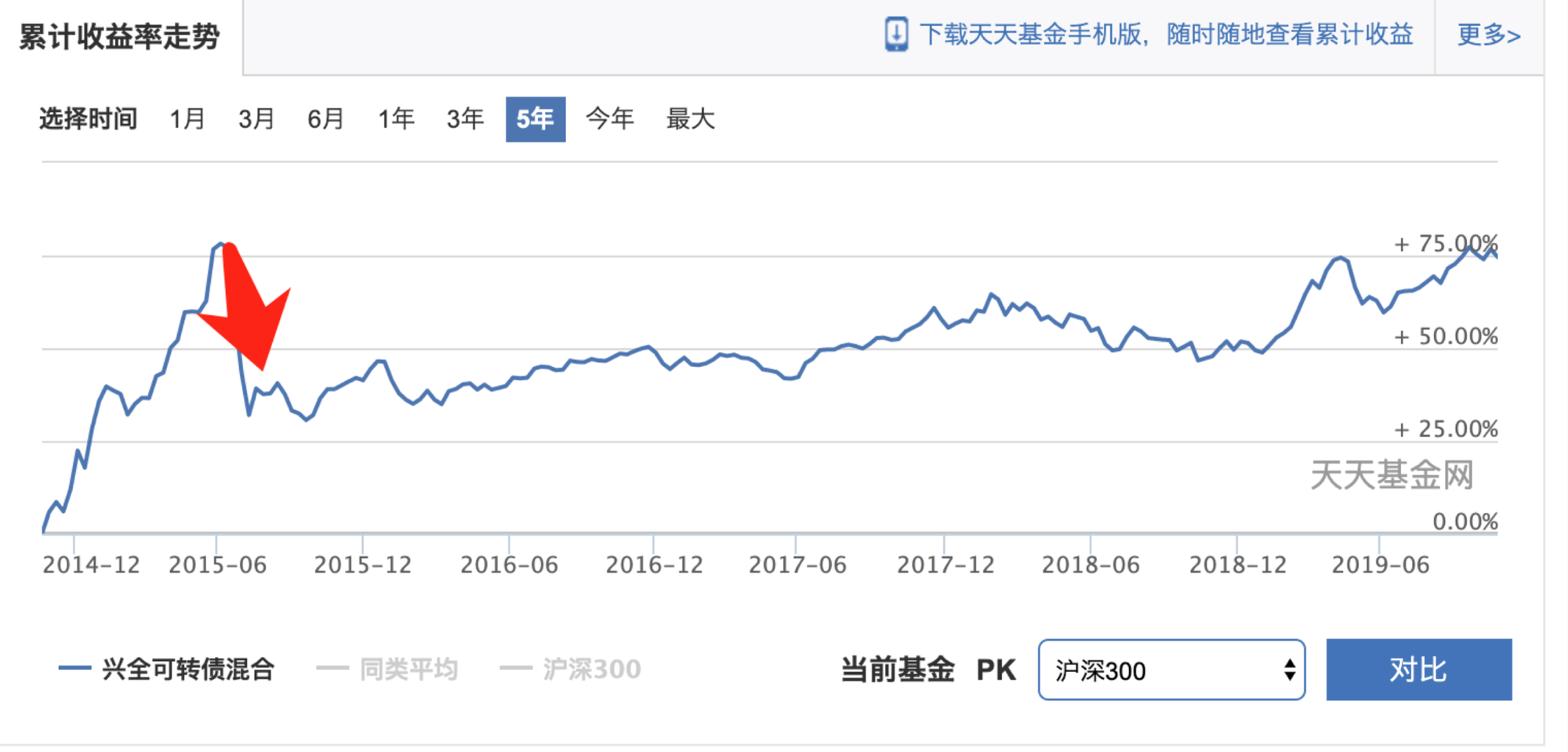The width and height of the screenshot is (1568, 752).
Task: Click the 当前基金 PK label
Action: pos(928,670)
